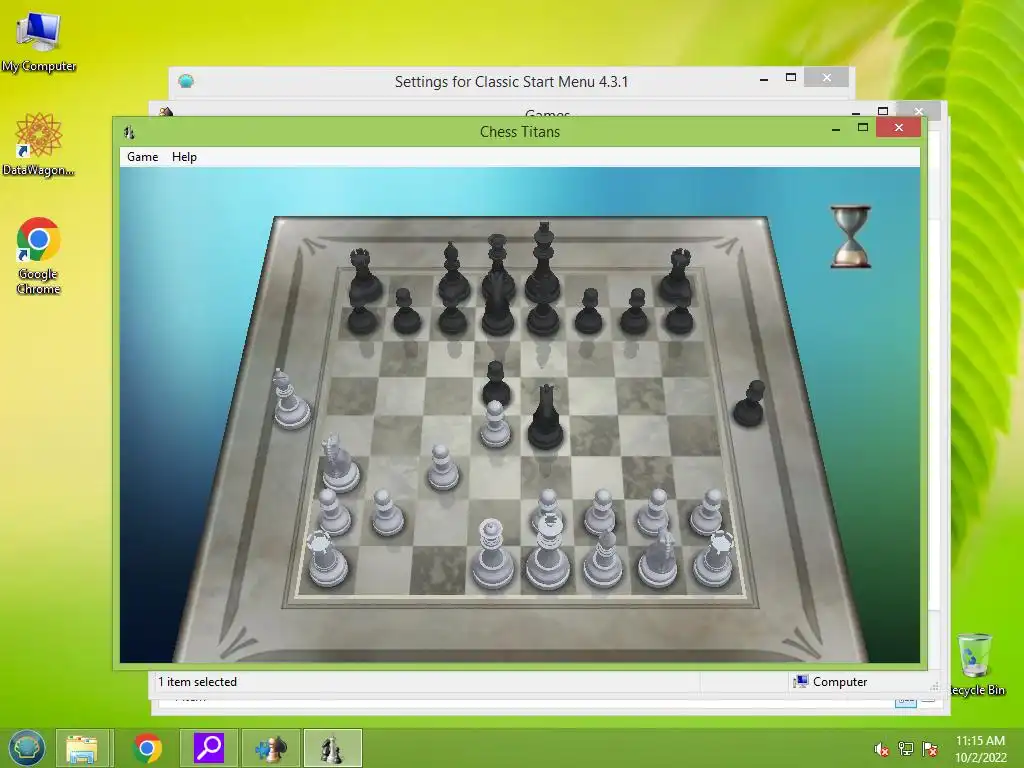1024x768 pixels.
Task: Click the advanced black pawn blocking the white pawn
Action: pyautogui.click(x=496, y=383)
